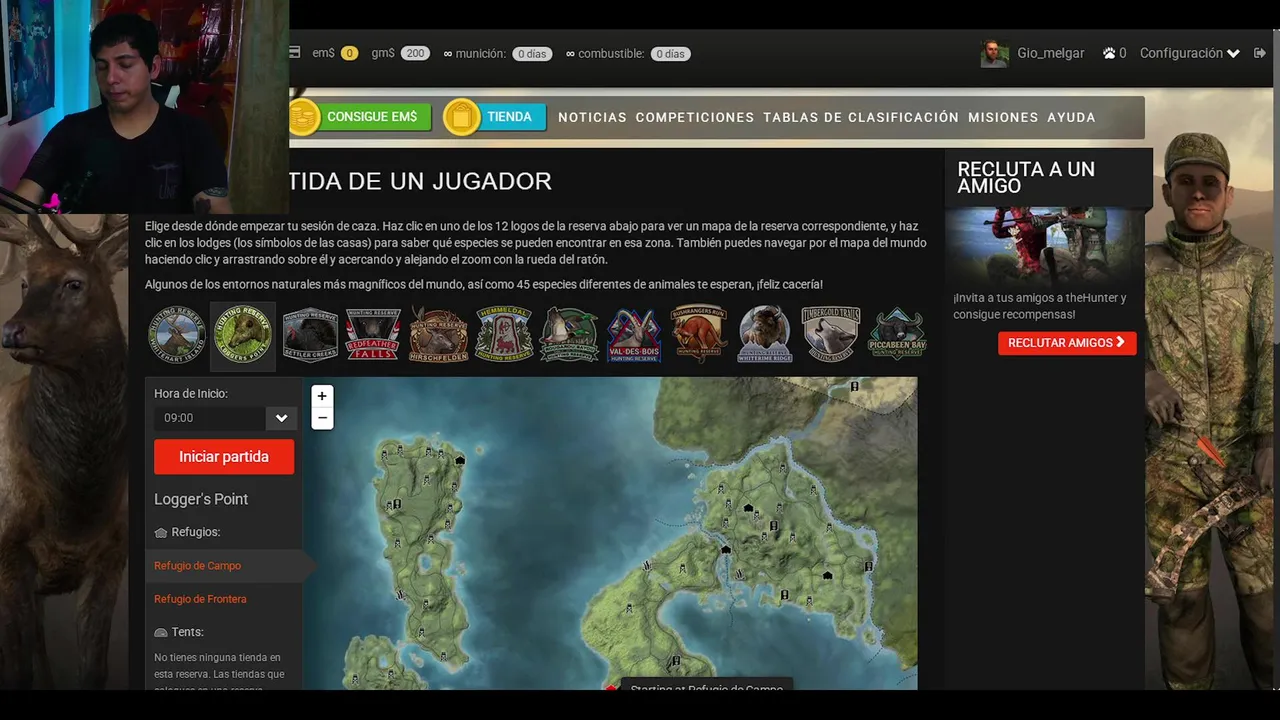This screenshot has width=1280, height=720.
Task: Click the logout icon in top bar
Action: (x=1260, y=53)
